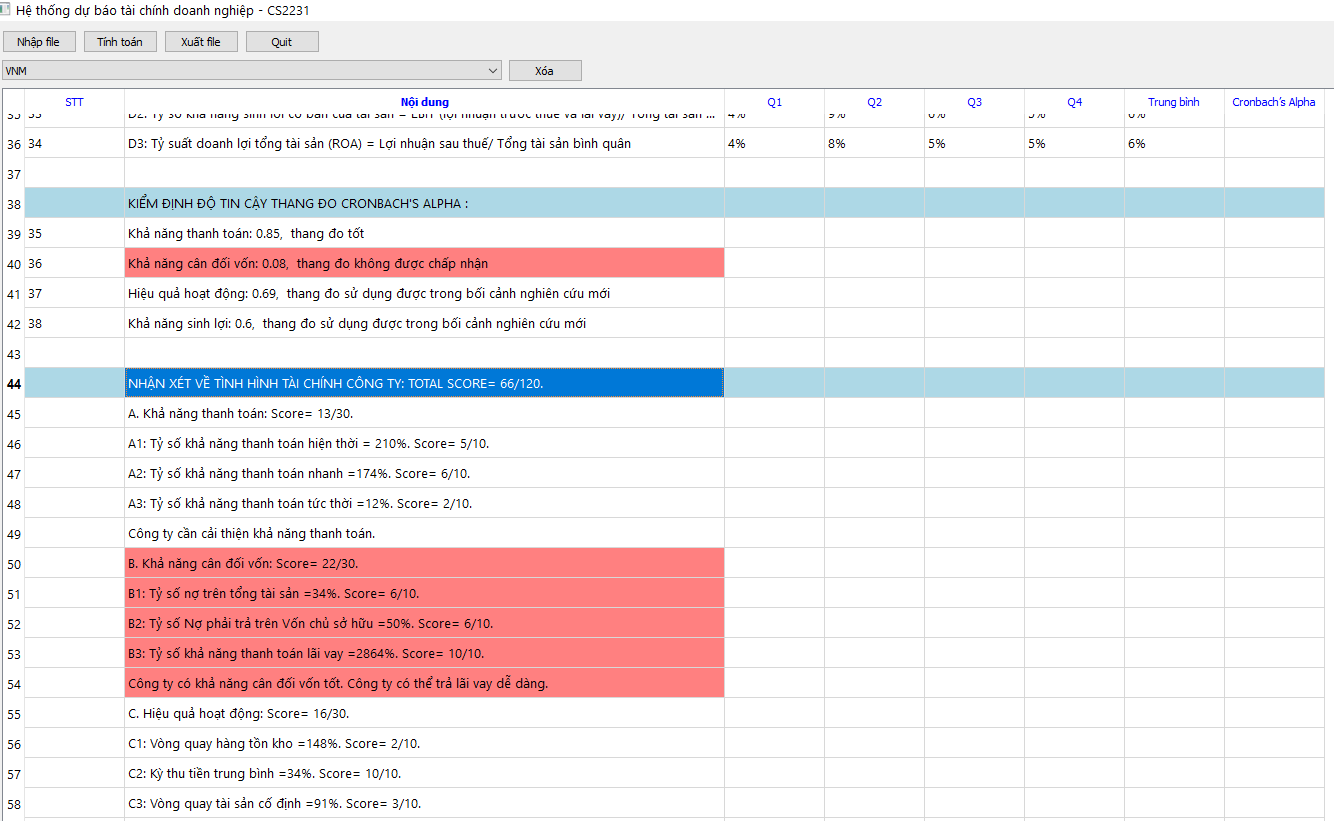Image resolution: width=1334 pixels, height=821 pixels.
Task: Select 'C. Hiệu quả hoạt động: Score= 16/30' row
Action: [425, 713]
